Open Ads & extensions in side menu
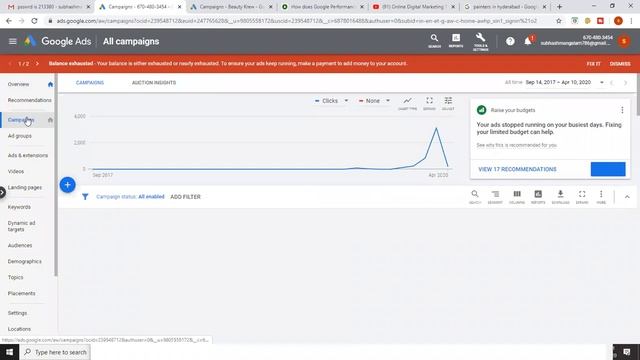This screenshot has width=640, height=360. [28, 156]
